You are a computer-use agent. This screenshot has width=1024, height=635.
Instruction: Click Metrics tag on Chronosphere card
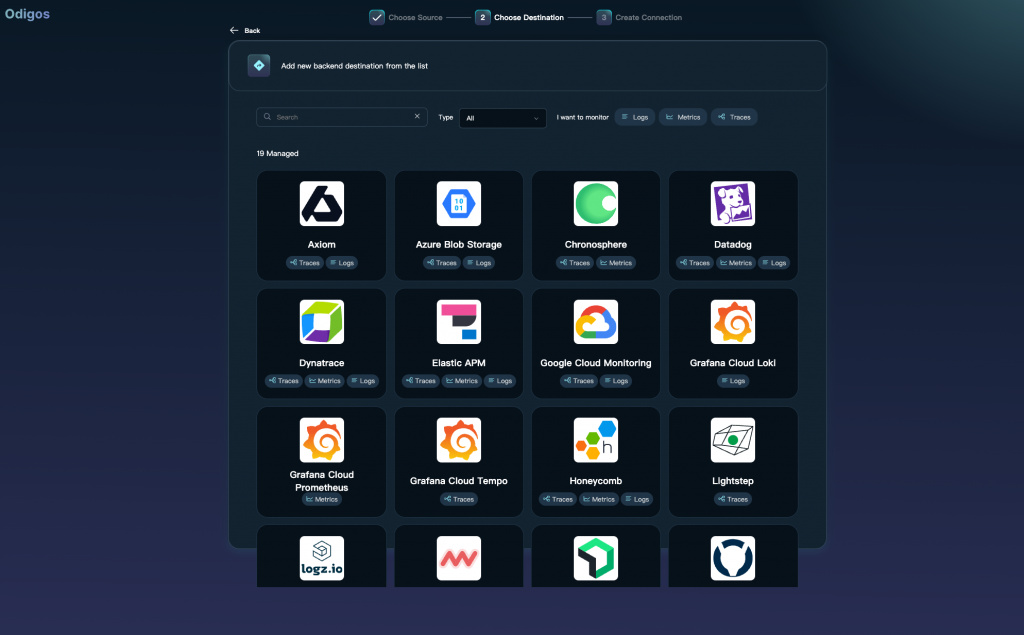pos(616,263)
